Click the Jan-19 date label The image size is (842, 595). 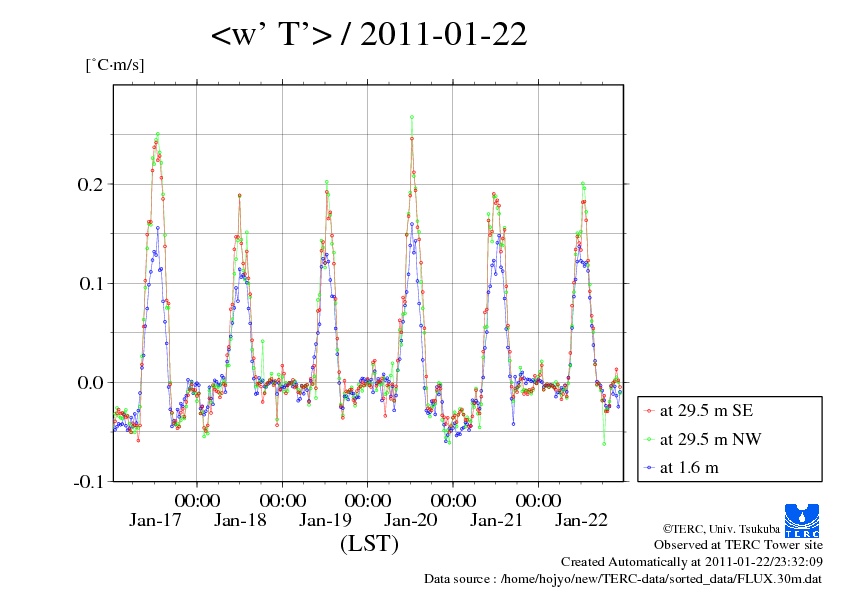tap(325, 520)
